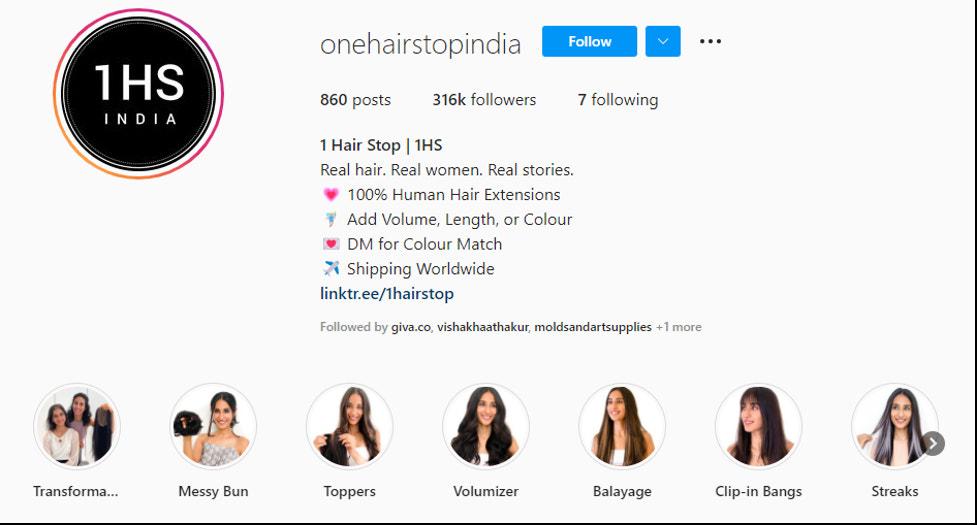Open the Messy Bun highlight
977x525 pixels.
point(213,426)
